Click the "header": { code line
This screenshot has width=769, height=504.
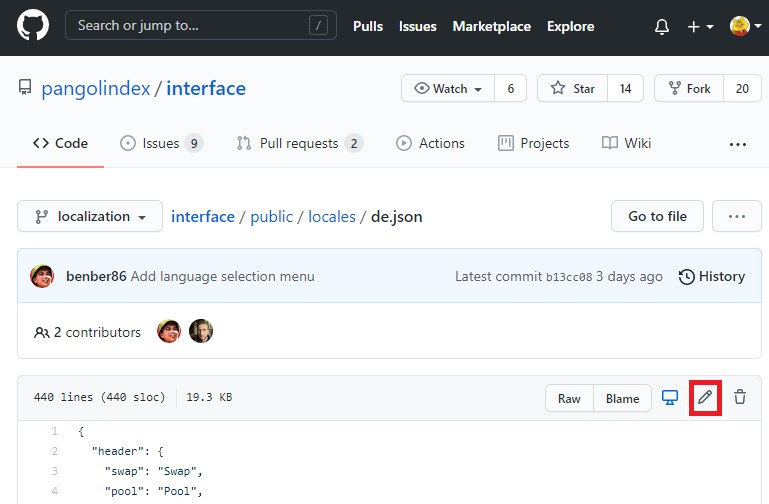[128, 451]
